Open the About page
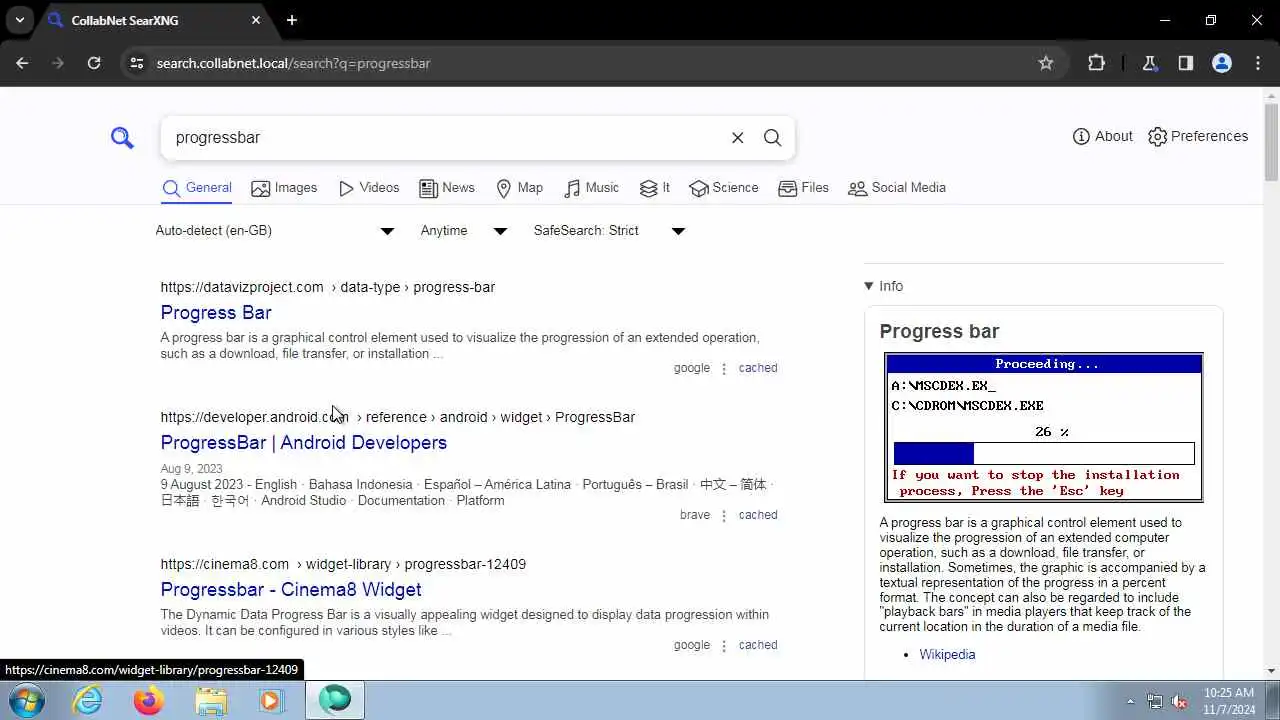This screenshot has width=1280, height=720. pyautogui.click(x=1102, y=136)
